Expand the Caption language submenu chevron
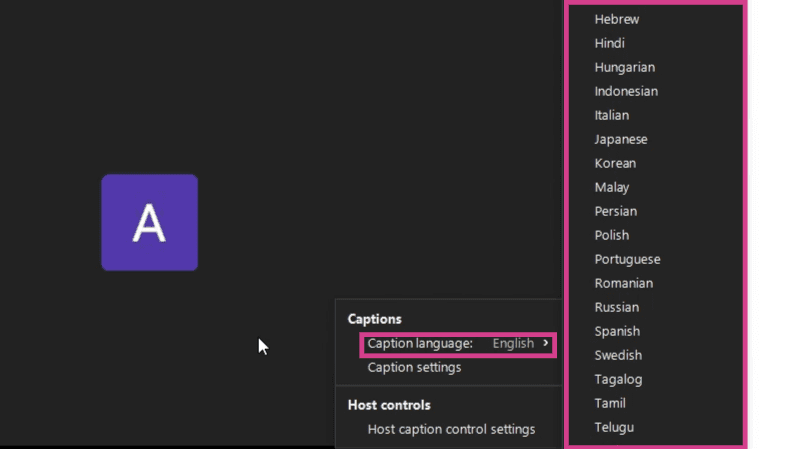This screenshot has height=449, width=799. [546, 343]
